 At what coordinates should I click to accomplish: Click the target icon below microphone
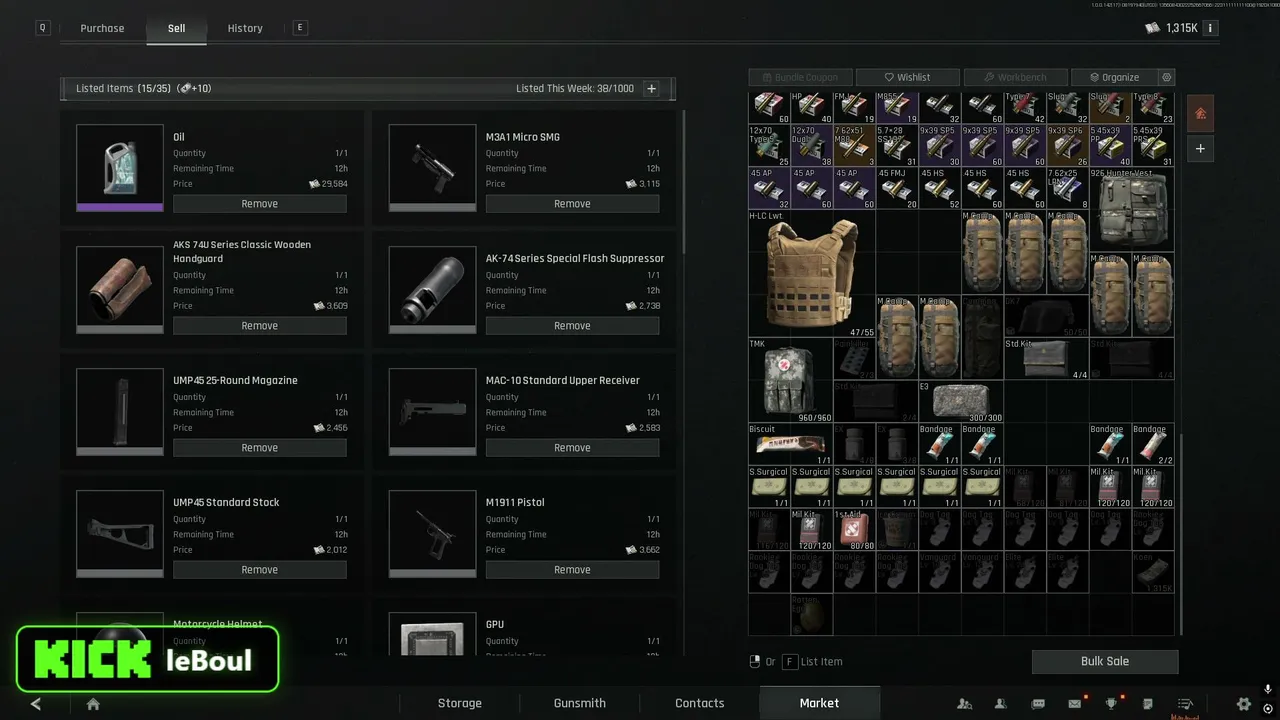click(x=1268, y=709)
